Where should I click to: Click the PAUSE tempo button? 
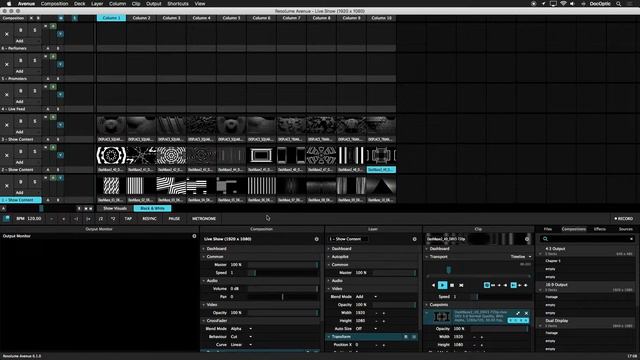(174, 219)
